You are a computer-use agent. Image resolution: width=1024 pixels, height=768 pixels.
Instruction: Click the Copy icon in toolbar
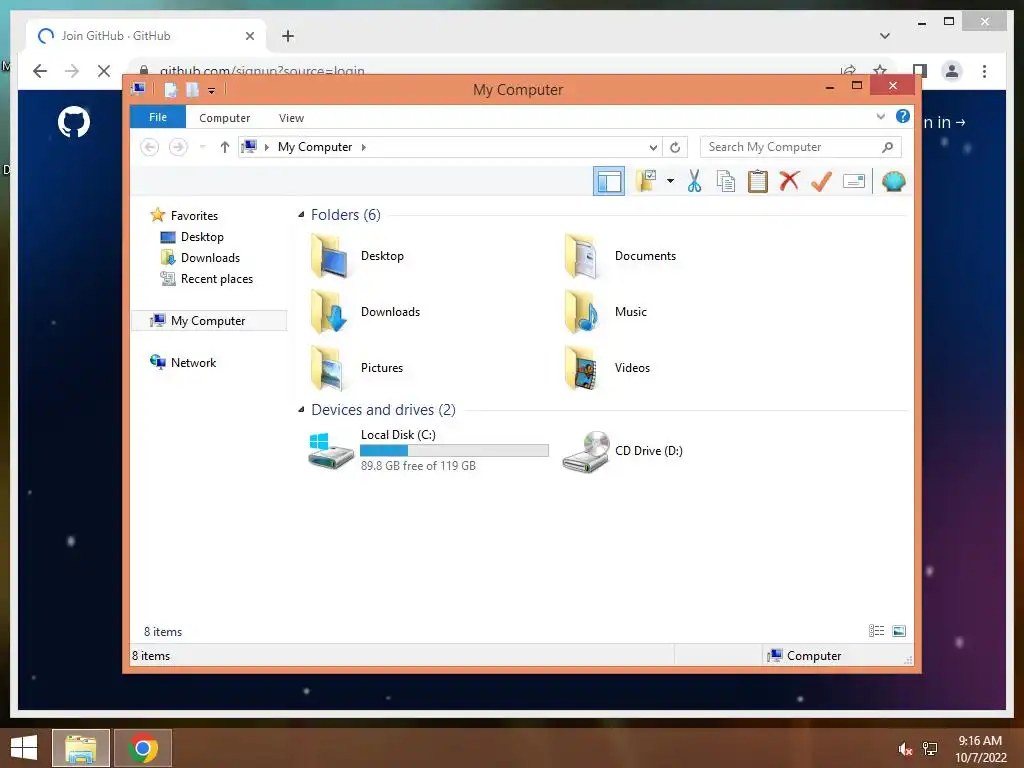[x=726, y=181]
